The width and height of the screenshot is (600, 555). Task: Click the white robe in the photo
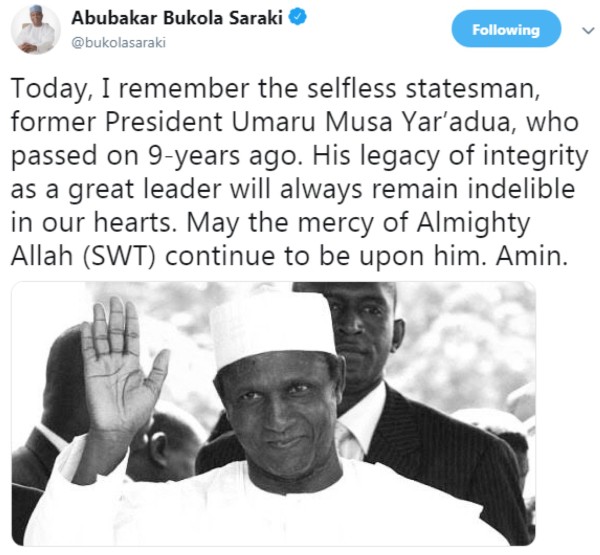(x=268, y=505)
